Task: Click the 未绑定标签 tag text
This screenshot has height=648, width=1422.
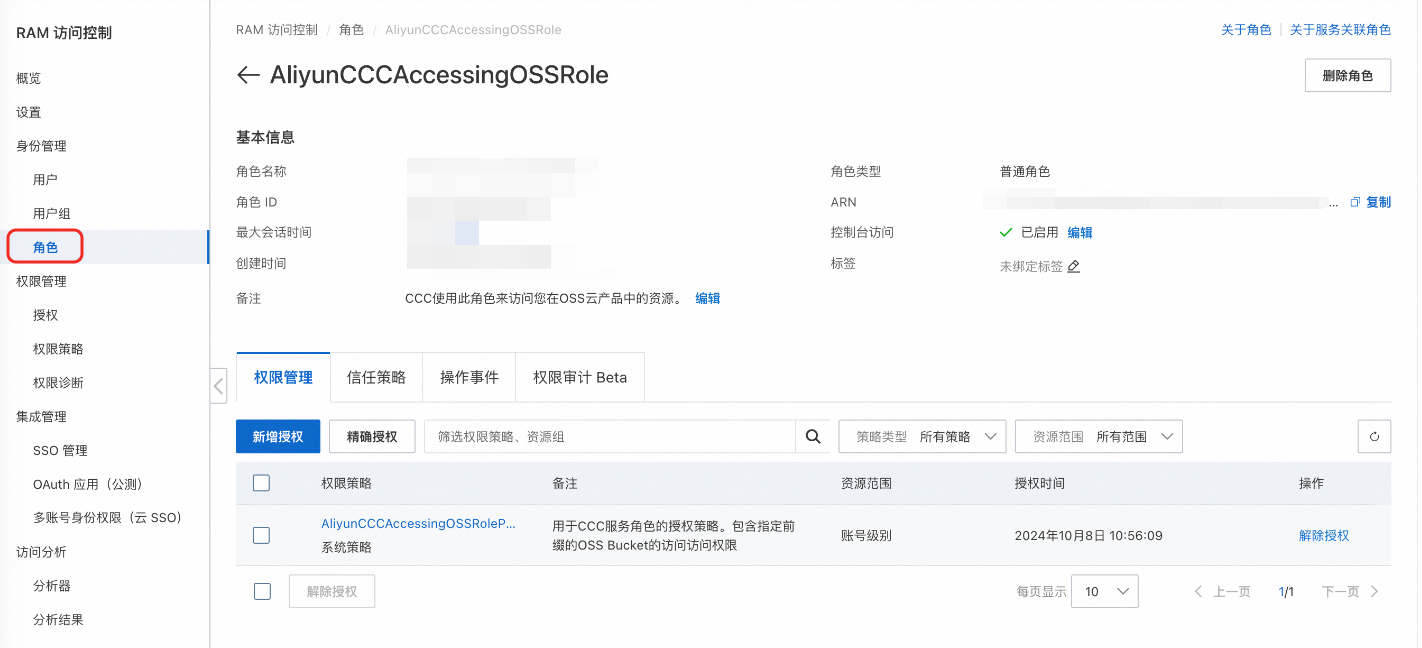Action: [x=1031, y=267]
